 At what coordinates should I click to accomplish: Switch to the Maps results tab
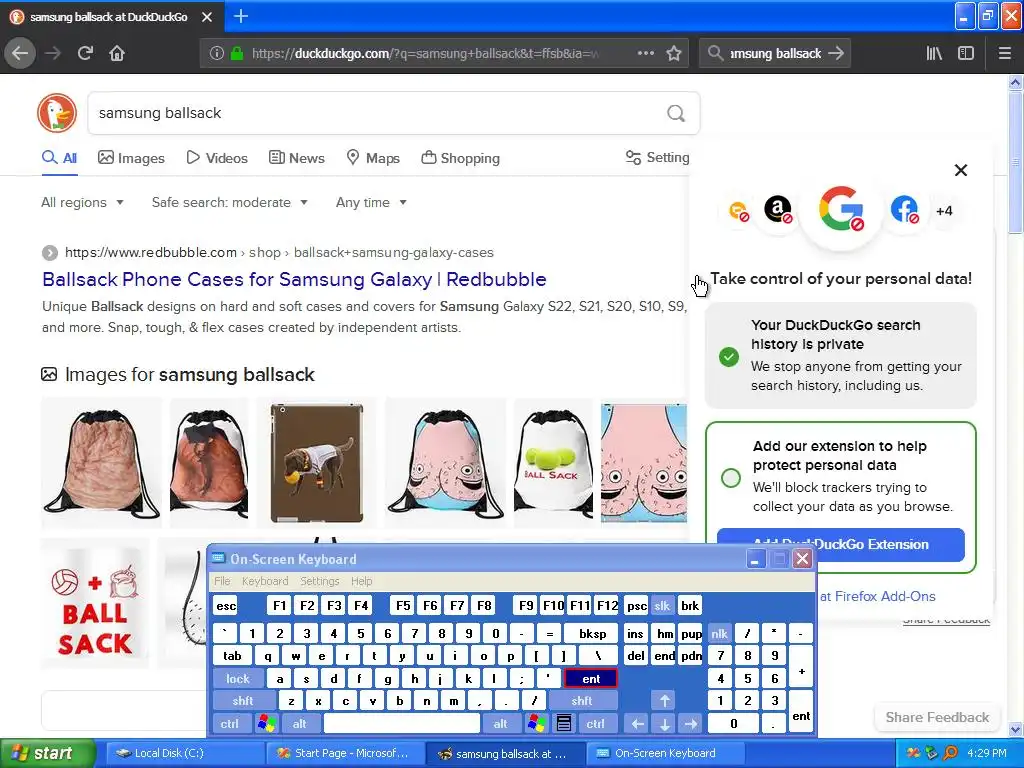point(373,158)
